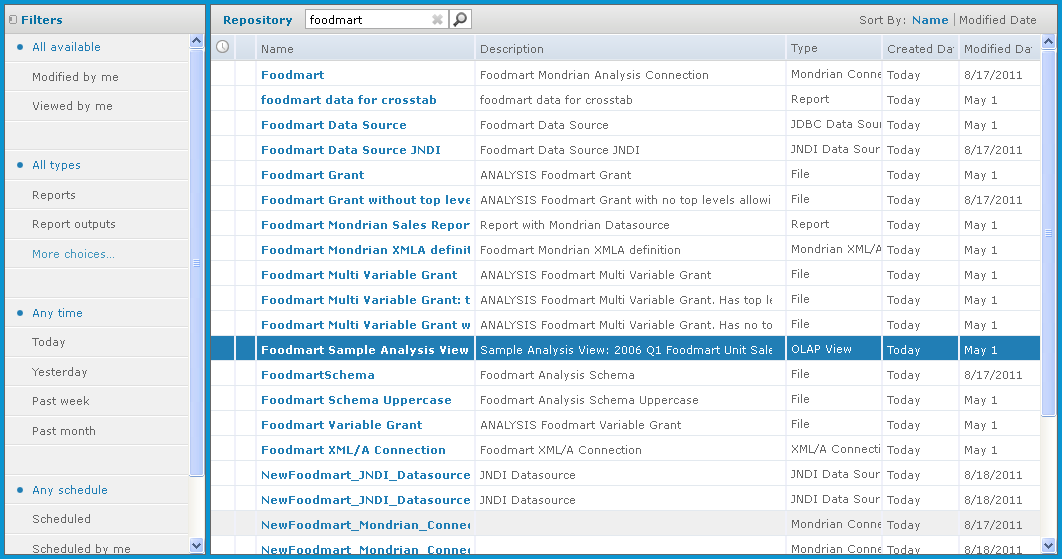Sort repository by Name
Viewport: 1062px width, 559px height.
(x=930, y=20)
